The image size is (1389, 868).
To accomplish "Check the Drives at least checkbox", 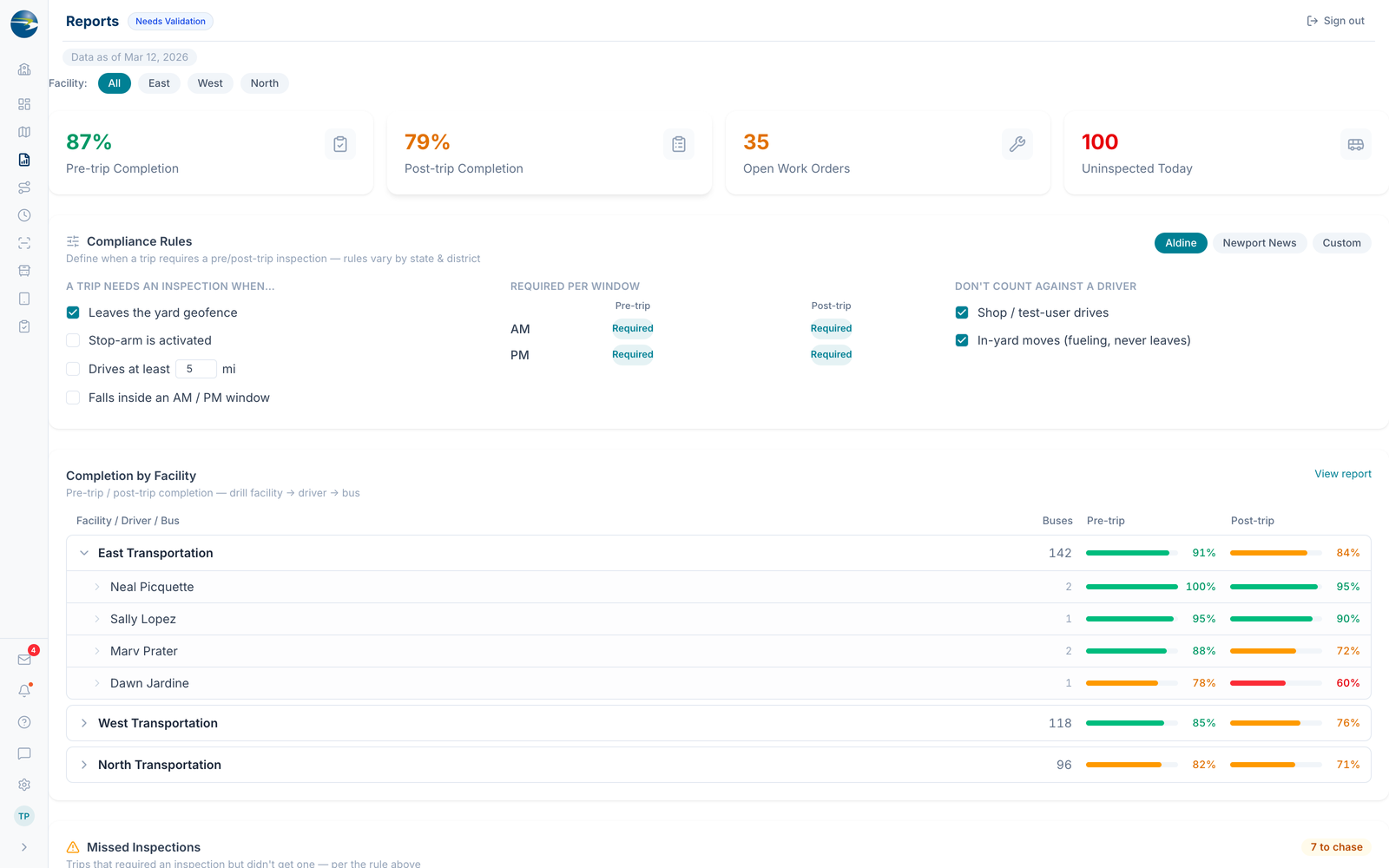I will [73, 369].
